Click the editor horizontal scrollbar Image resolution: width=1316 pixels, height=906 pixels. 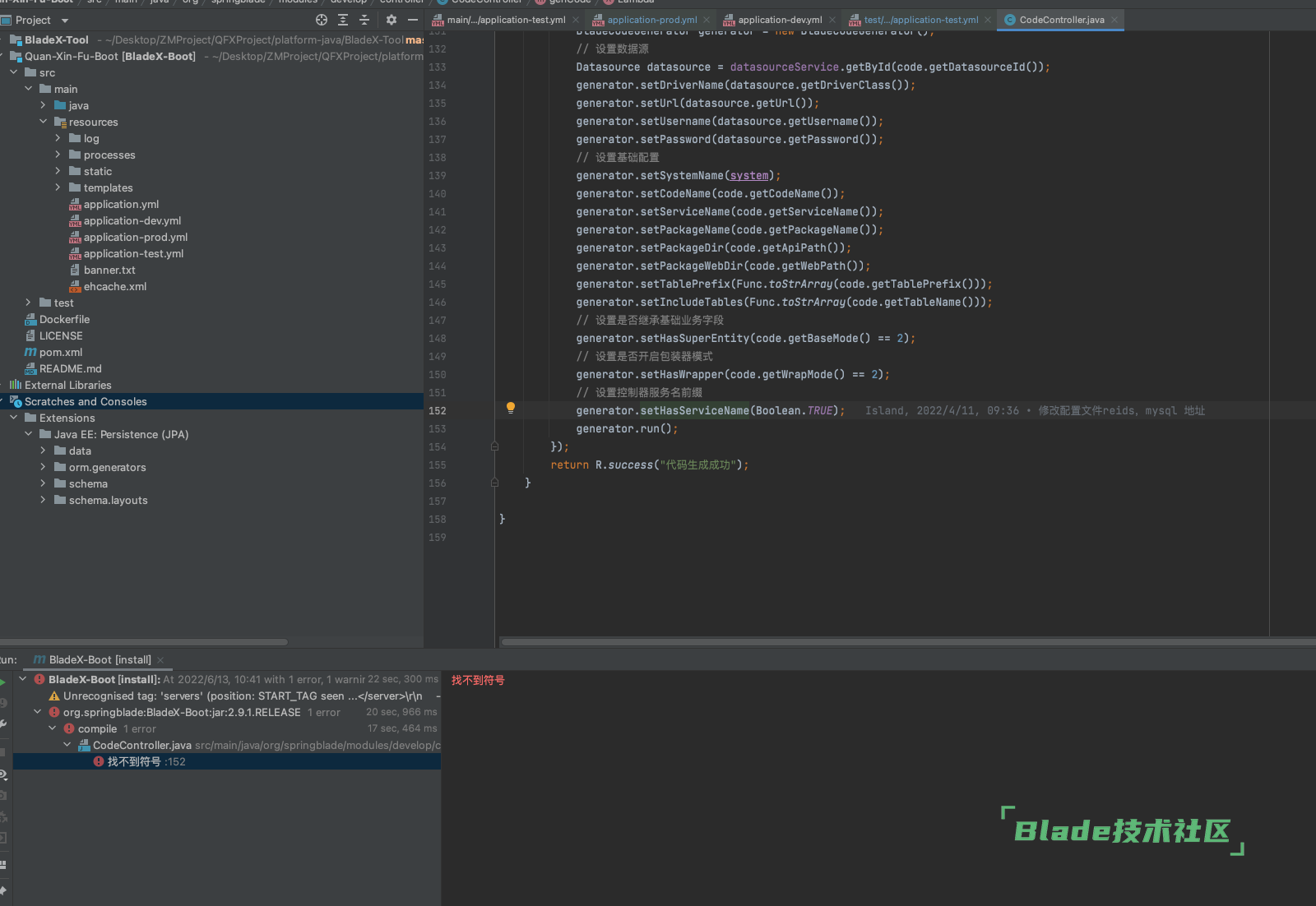pyautogui.click(x=908, y=642)
